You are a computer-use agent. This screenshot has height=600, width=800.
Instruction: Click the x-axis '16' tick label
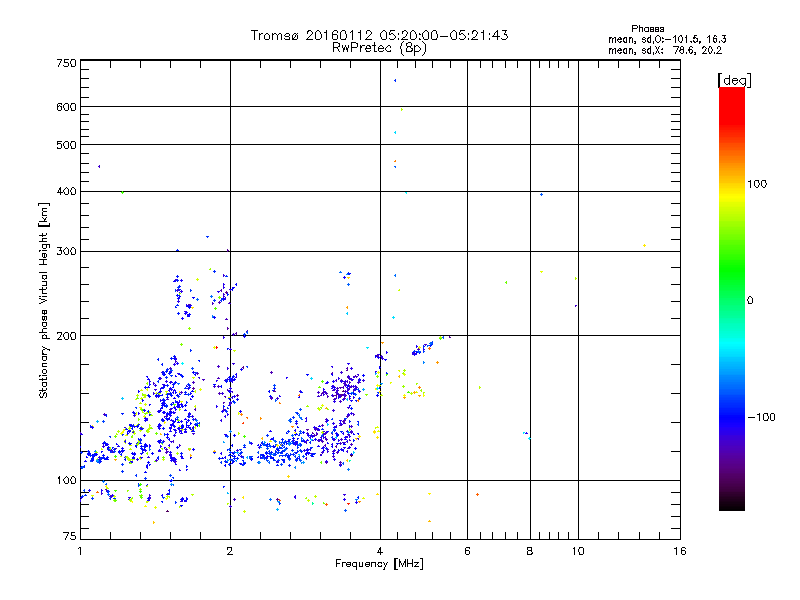click(x=680, y=551)
